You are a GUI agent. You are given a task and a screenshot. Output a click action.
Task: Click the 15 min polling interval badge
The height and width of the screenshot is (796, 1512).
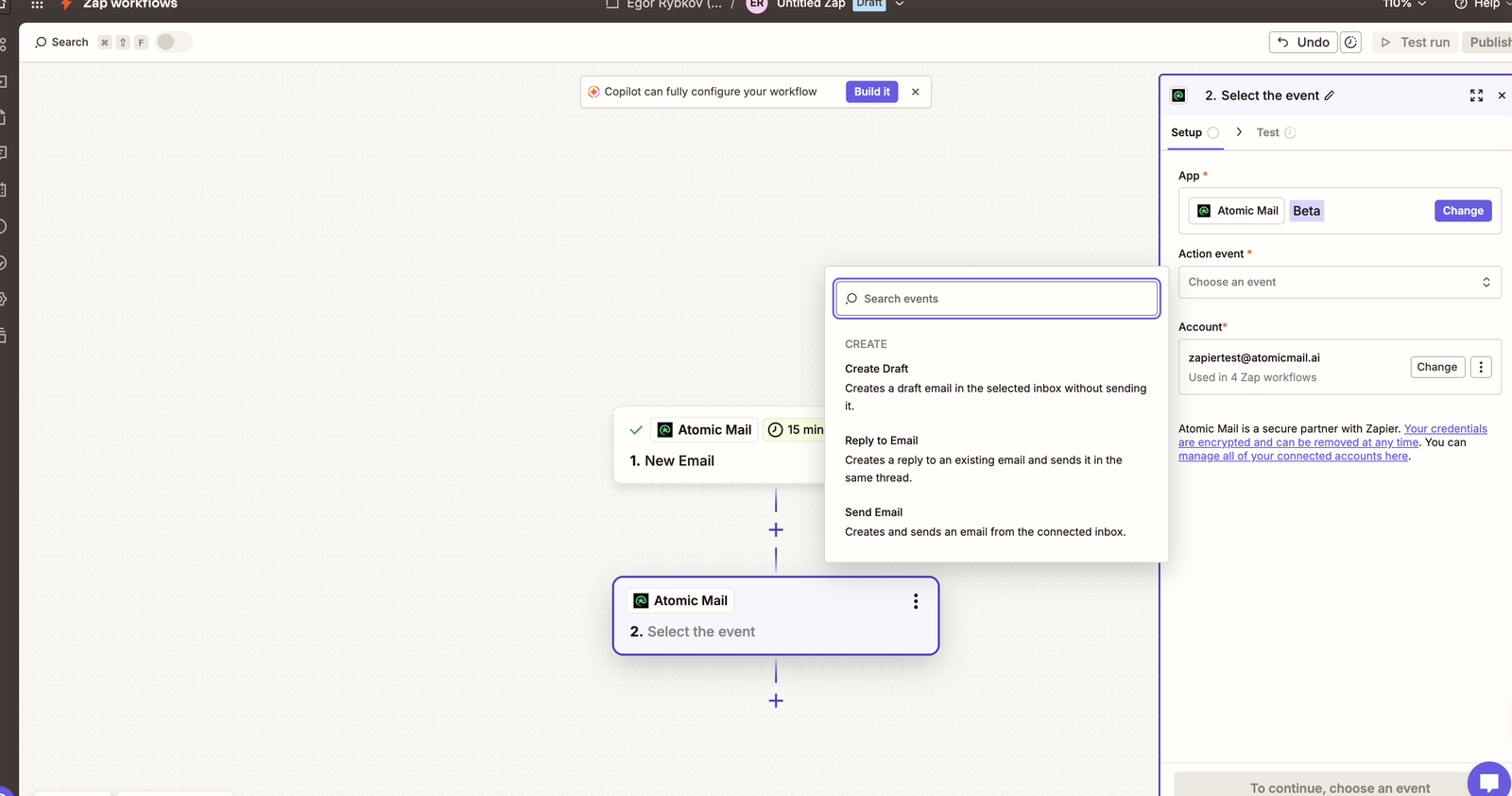(x=796, y=430)
